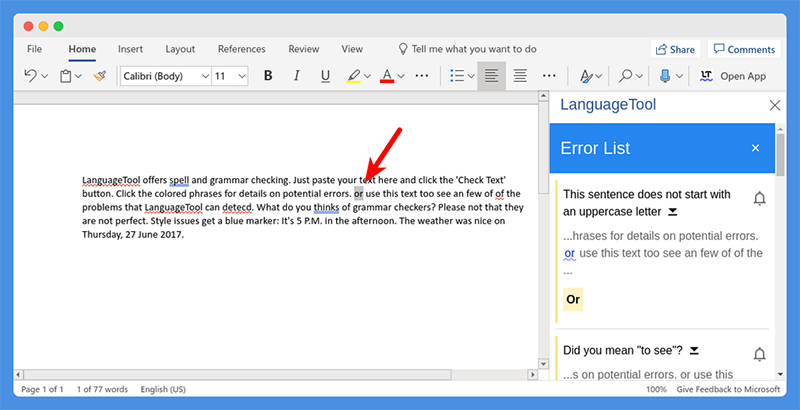Image resolution: width=800 pixels, height=410 pixels.
Task: Click document scrollbar up arrow
Action: click(543, 96)
